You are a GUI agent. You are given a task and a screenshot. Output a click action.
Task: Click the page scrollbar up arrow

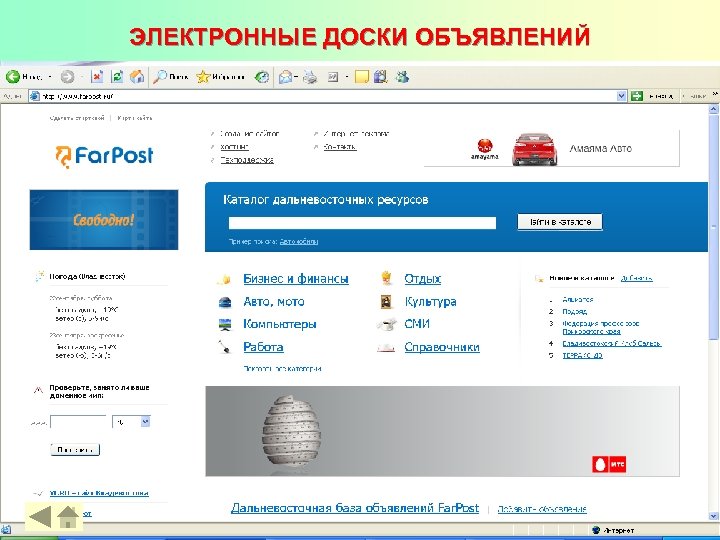click(714, 109)
